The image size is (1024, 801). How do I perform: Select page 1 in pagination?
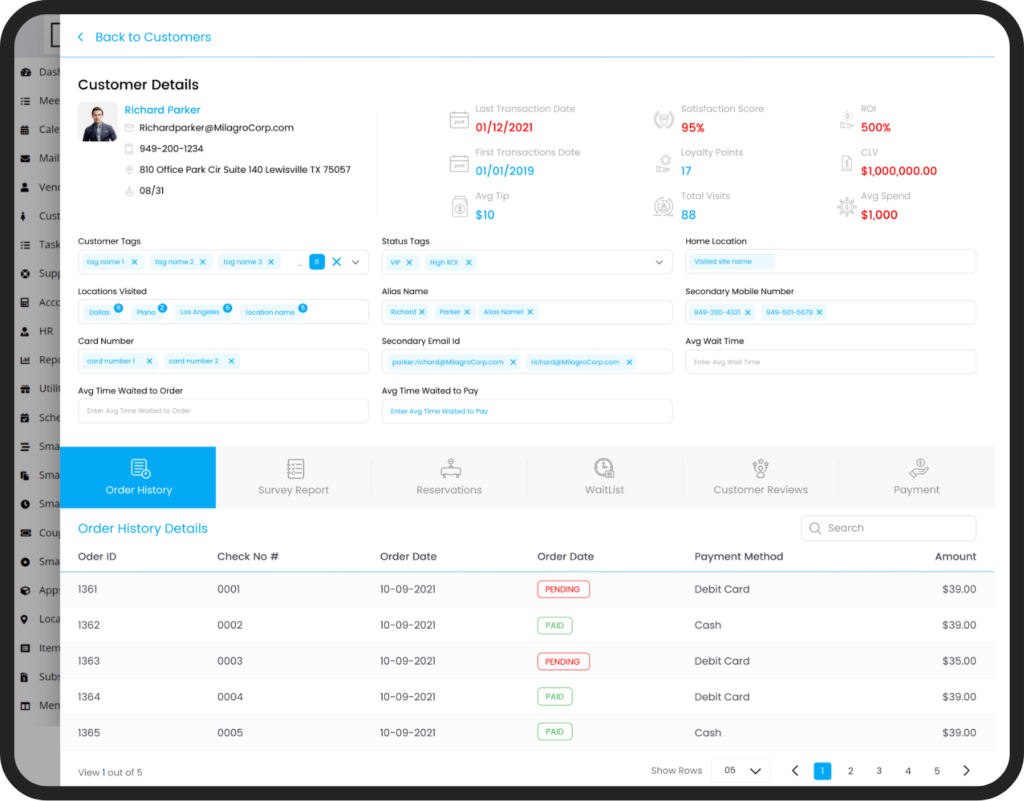tap(822, 771)
